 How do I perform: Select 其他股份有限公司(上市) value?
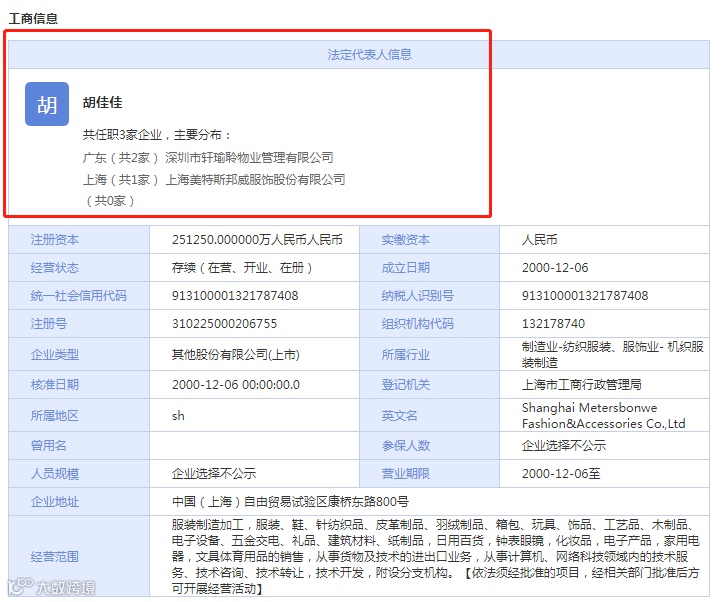(x=235, y=355)
